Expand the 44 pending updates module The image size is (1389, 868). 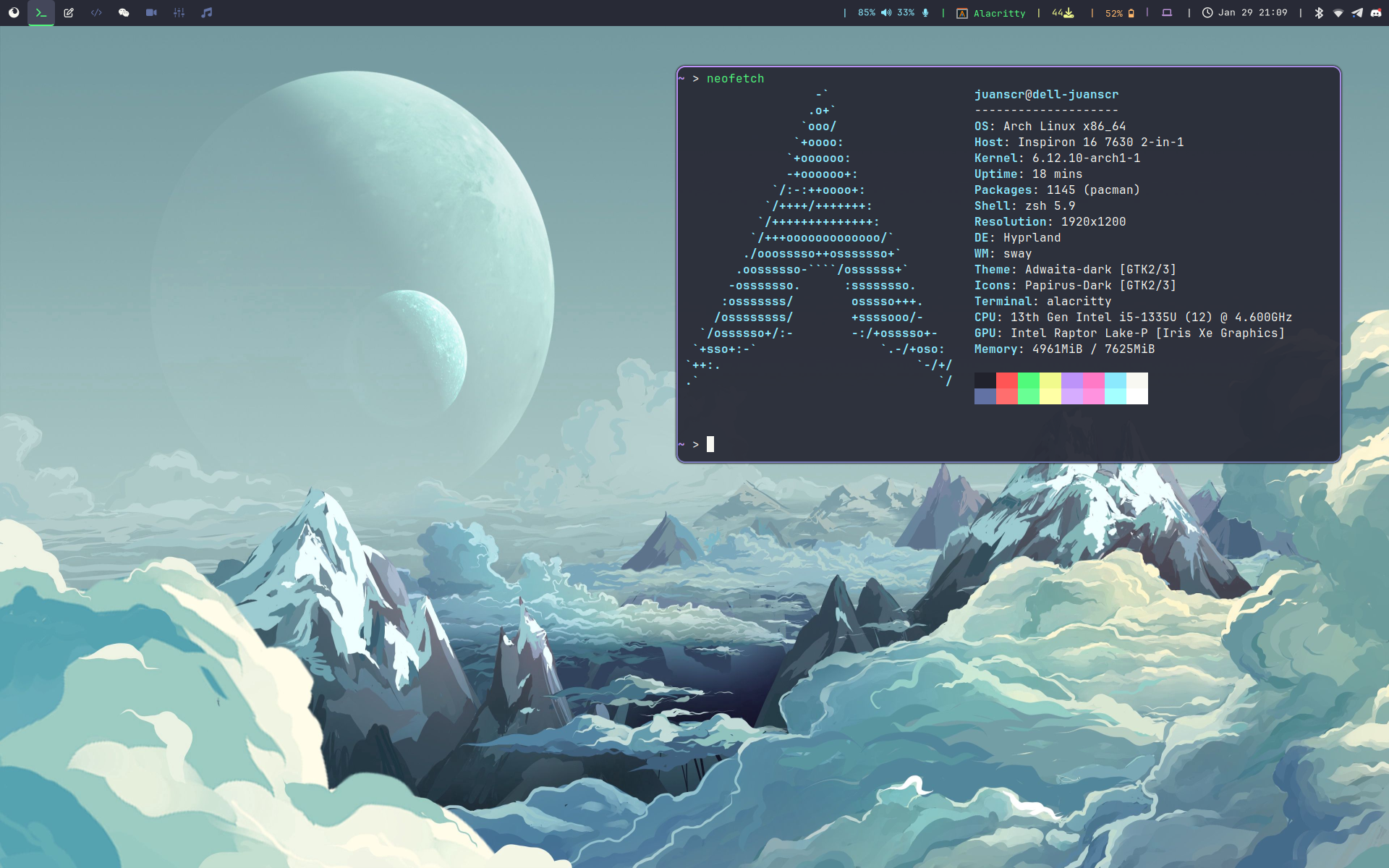1063,13
